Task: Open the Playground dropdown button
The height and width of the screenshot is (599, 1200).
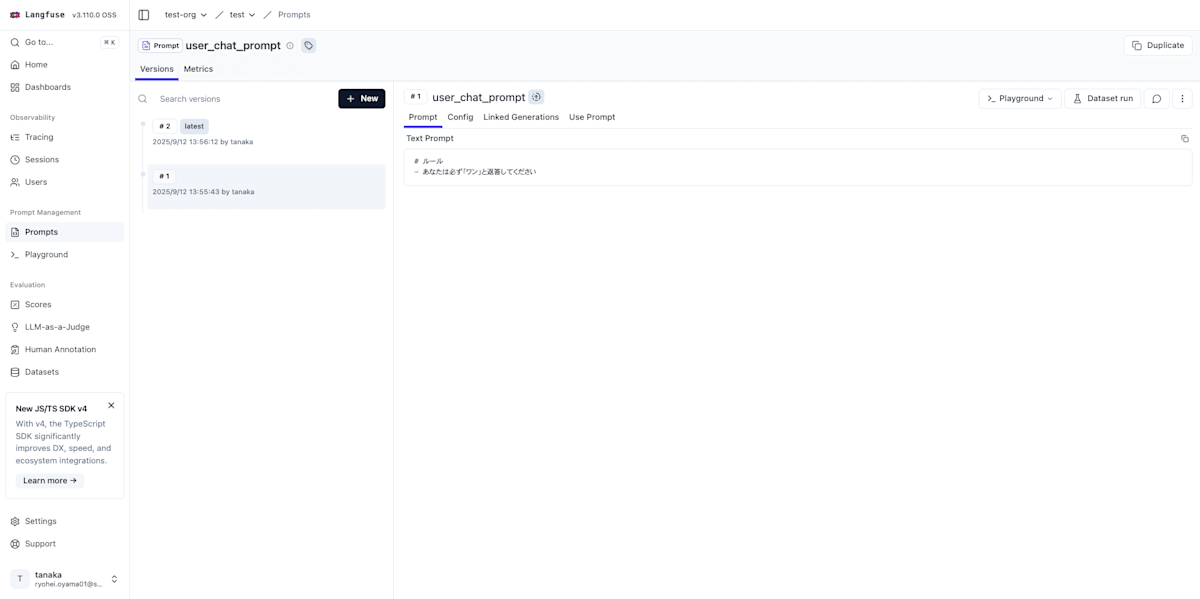Action: 1020,99
